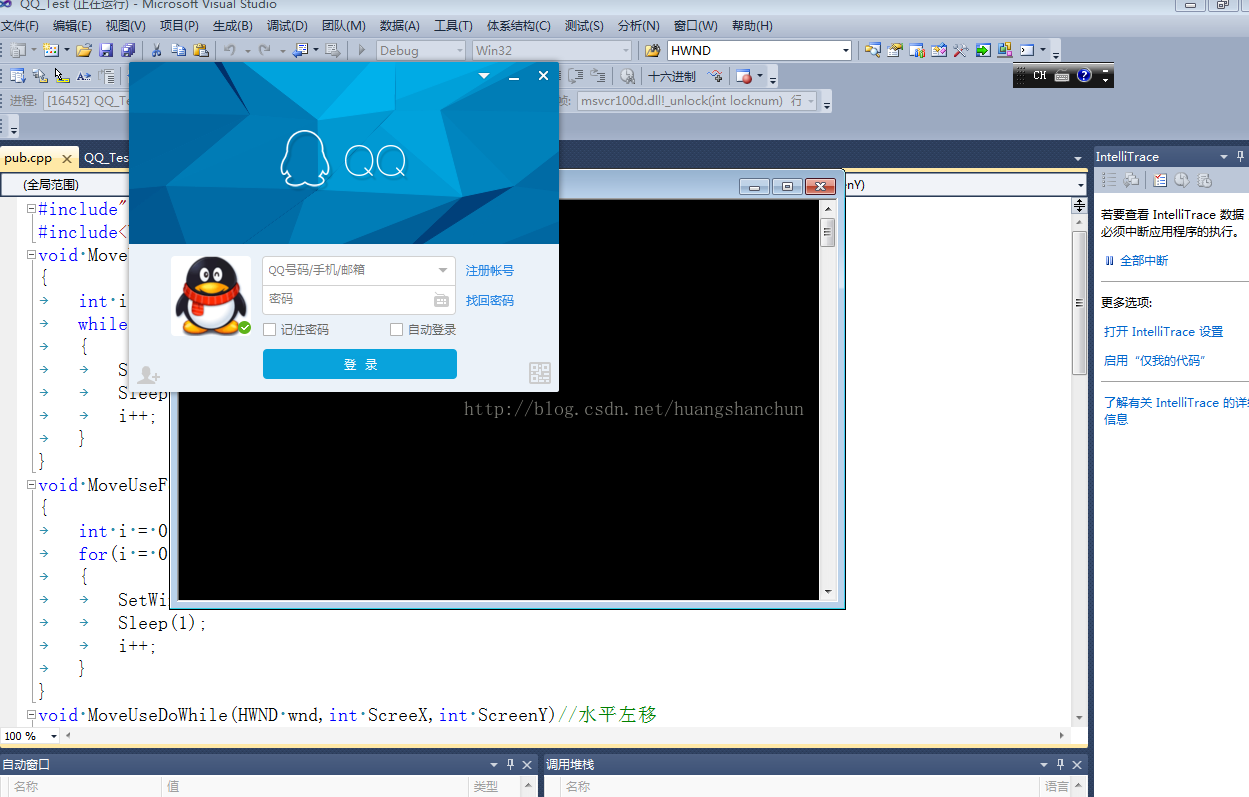The height and width of the screenshot is (797, 1249).
Task: Cut selection using scissors icon
Action: [x=156, y=50]
